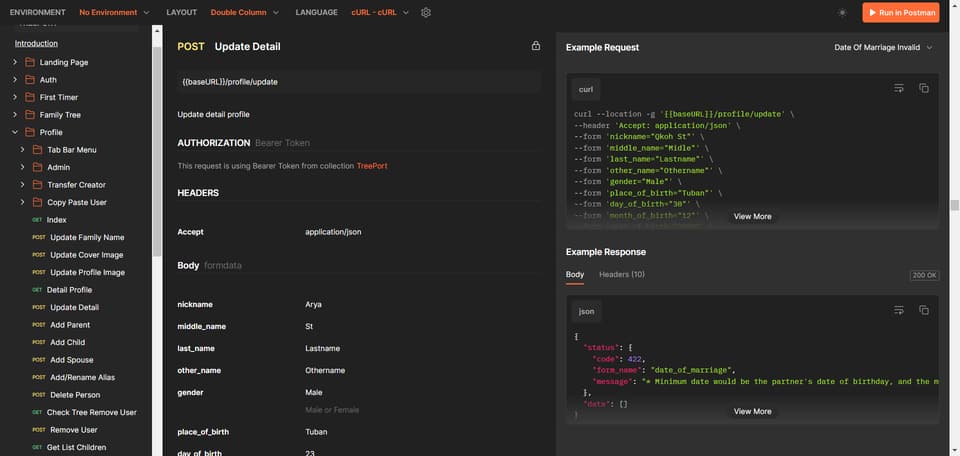Toggle word wrap in json response
The width and height of the screenshot is (960, 456).
point(899,310)
